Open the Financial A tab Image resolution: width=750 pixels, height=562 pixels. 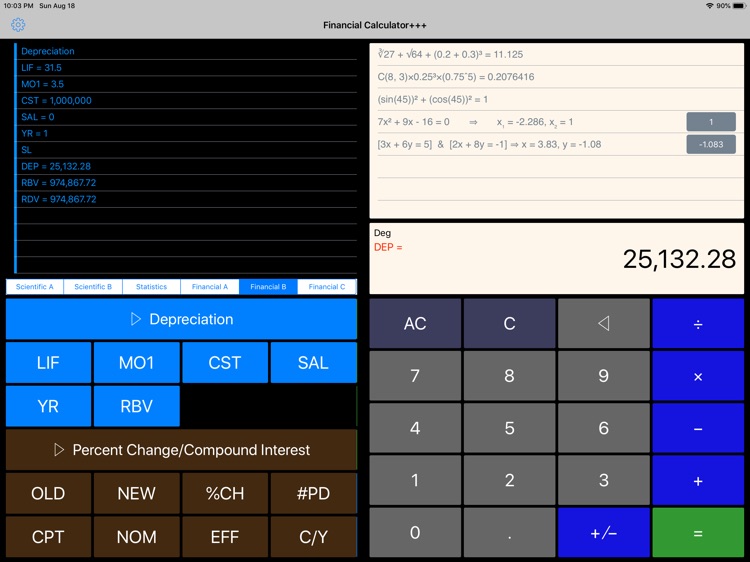[210, 287]
